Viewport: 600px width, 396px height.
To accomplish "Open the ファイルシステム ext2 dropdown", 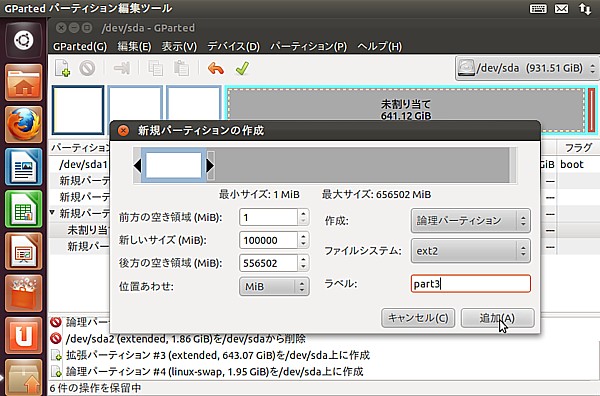I will [x=471, y=251].
